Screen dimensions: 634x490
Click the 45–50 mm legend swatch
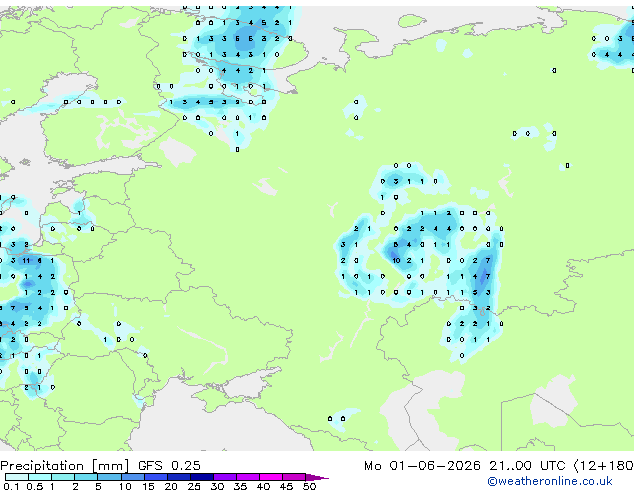(x=294, y=477)
